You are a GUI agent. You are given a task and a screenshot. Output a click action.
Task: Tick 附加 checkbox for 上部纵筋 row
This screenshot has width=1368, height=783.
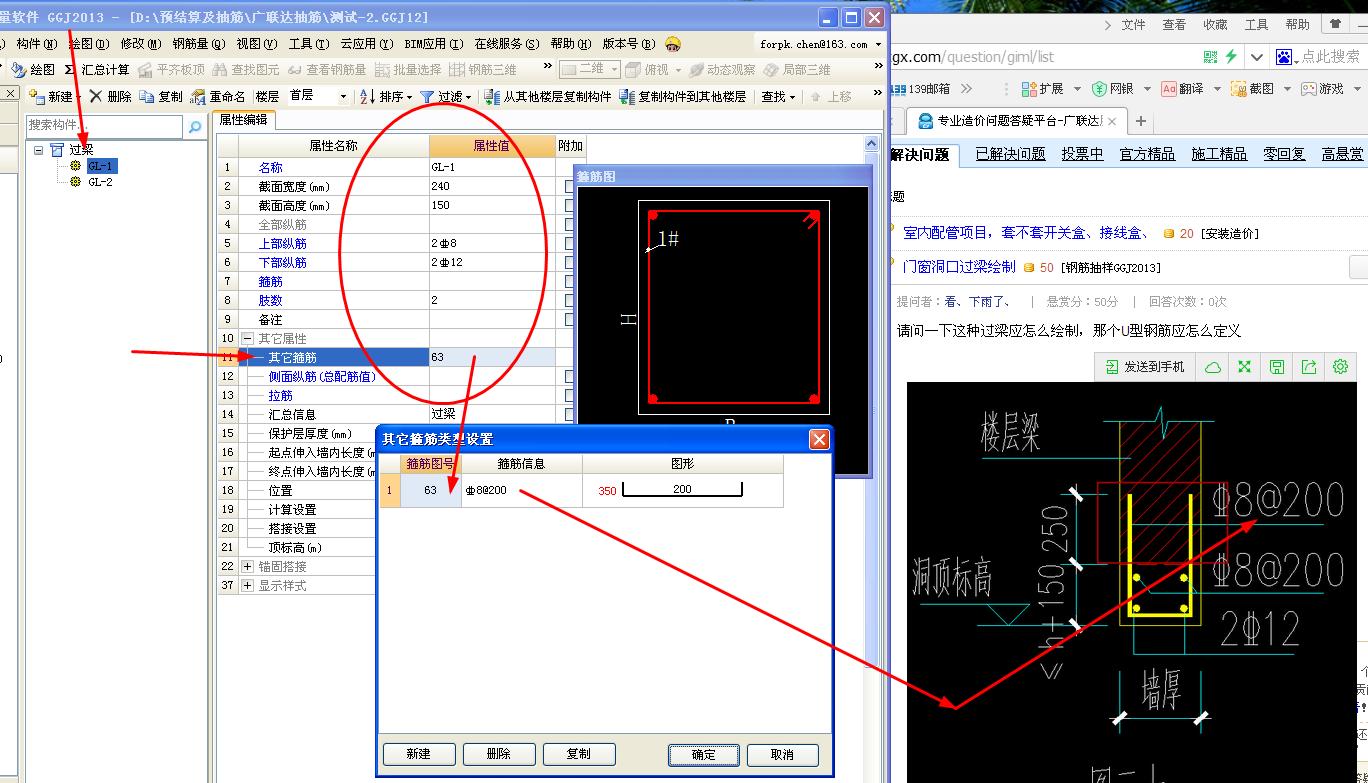pyautogui.click(x=569, y=243)
